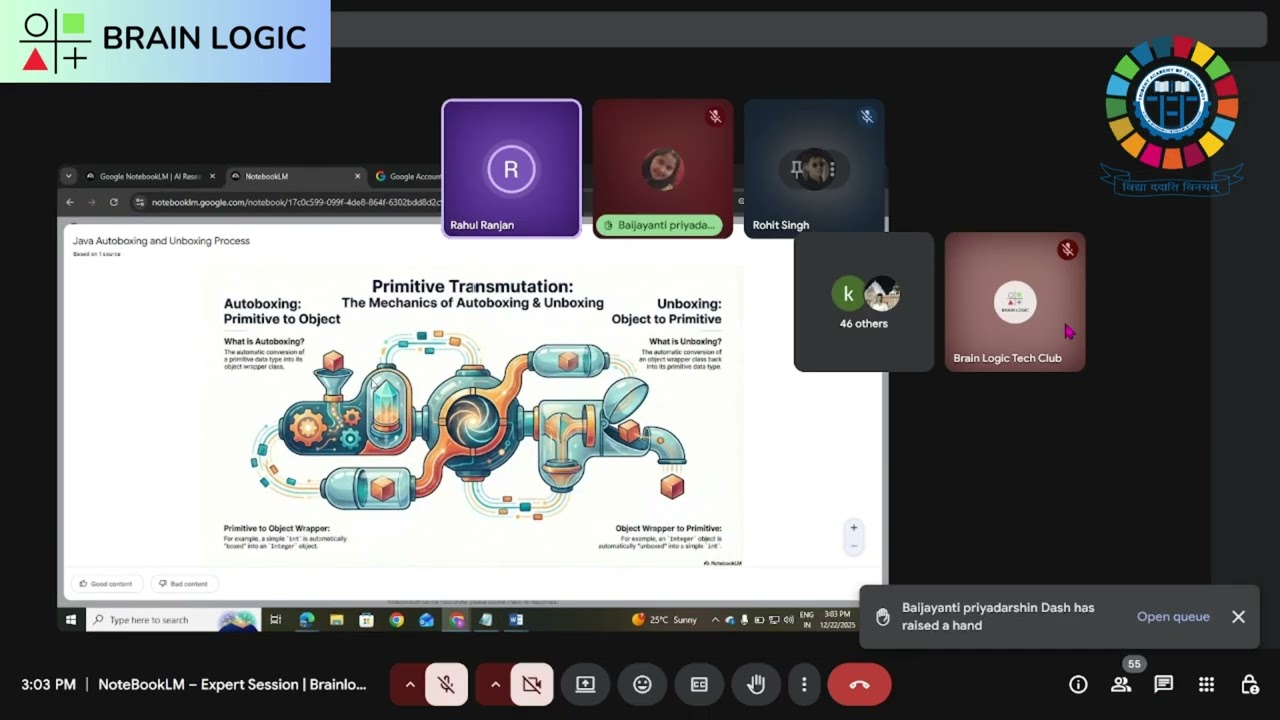Click Bad content thumbs-down button
The width and height of the screenshot is (1280, 720).
tap(184, 584)
